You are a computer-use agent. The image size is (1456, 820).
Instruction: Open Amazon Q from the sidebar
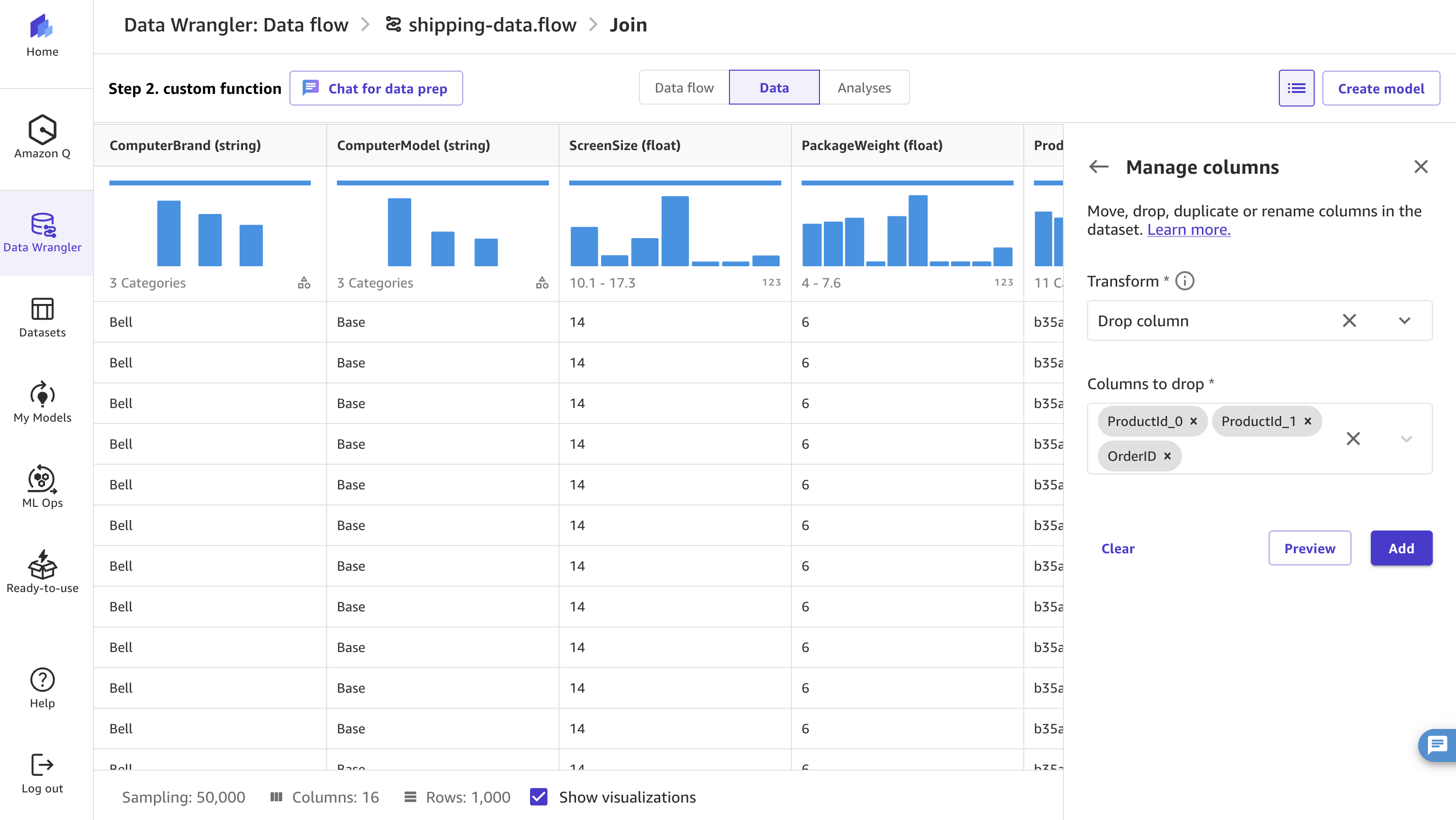click(43, 137)
